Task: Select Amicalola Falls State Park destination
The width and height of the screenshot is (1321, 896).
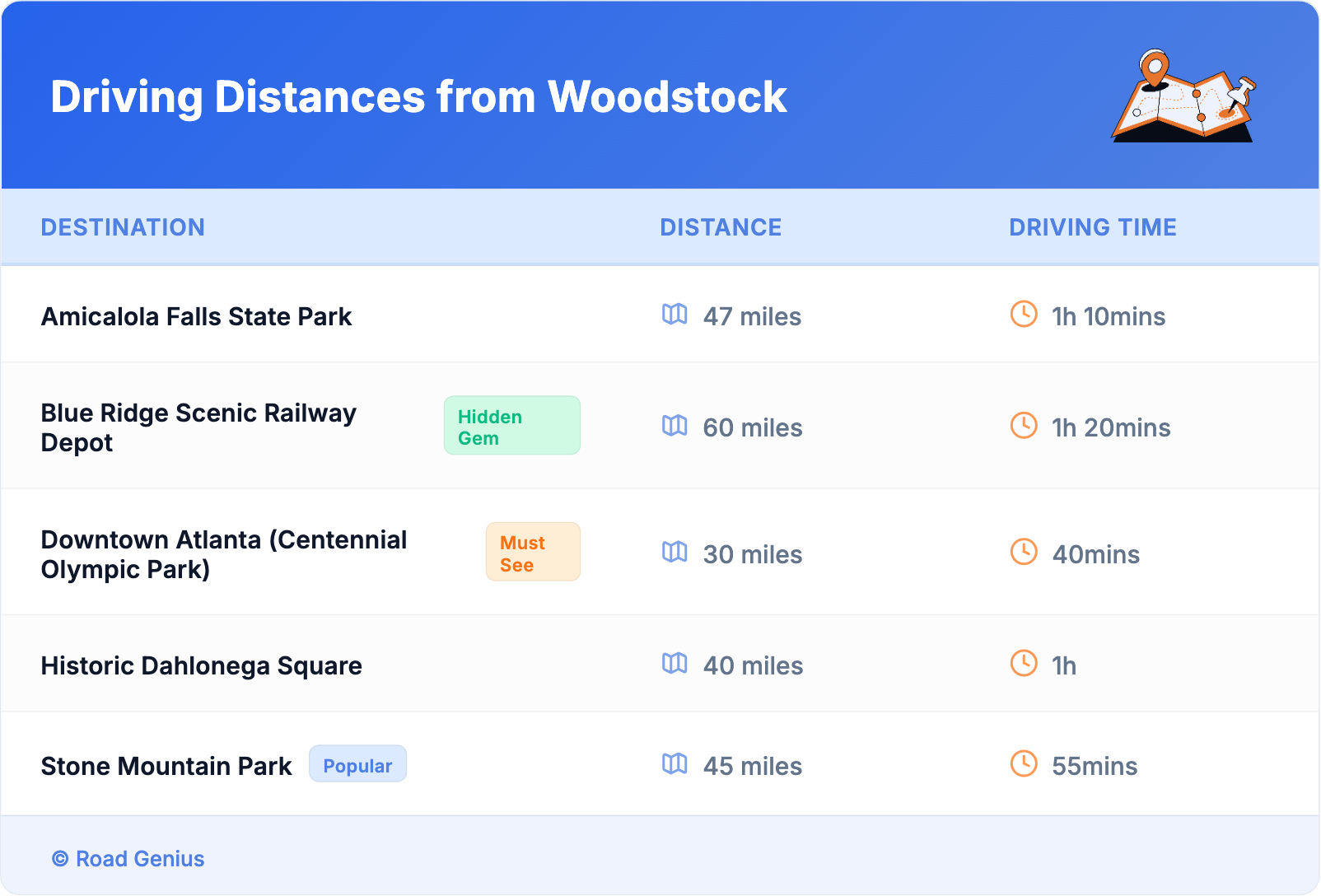Action: tap(196, 317)
